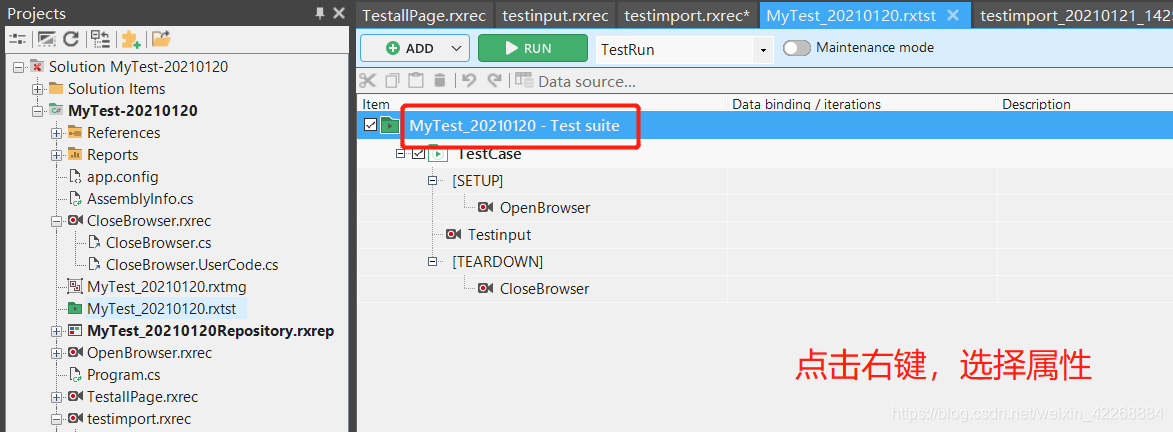This screenshot has height=432, width=1173.
Task: Collapse all nodes in Projects toolbar
Action: coord(99,38)
